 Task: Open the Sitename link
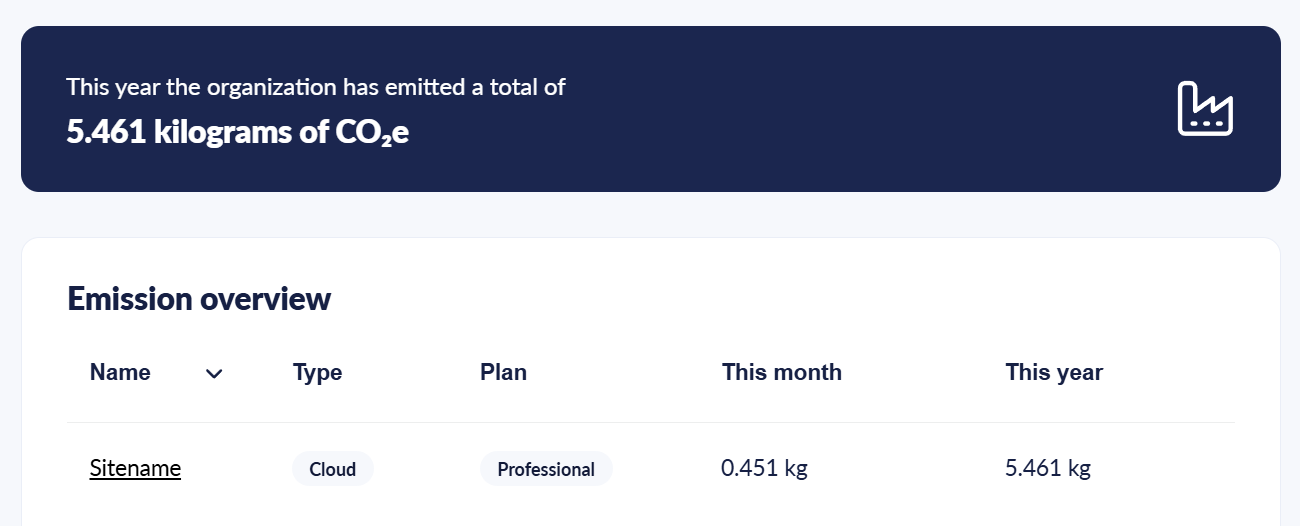135,468
